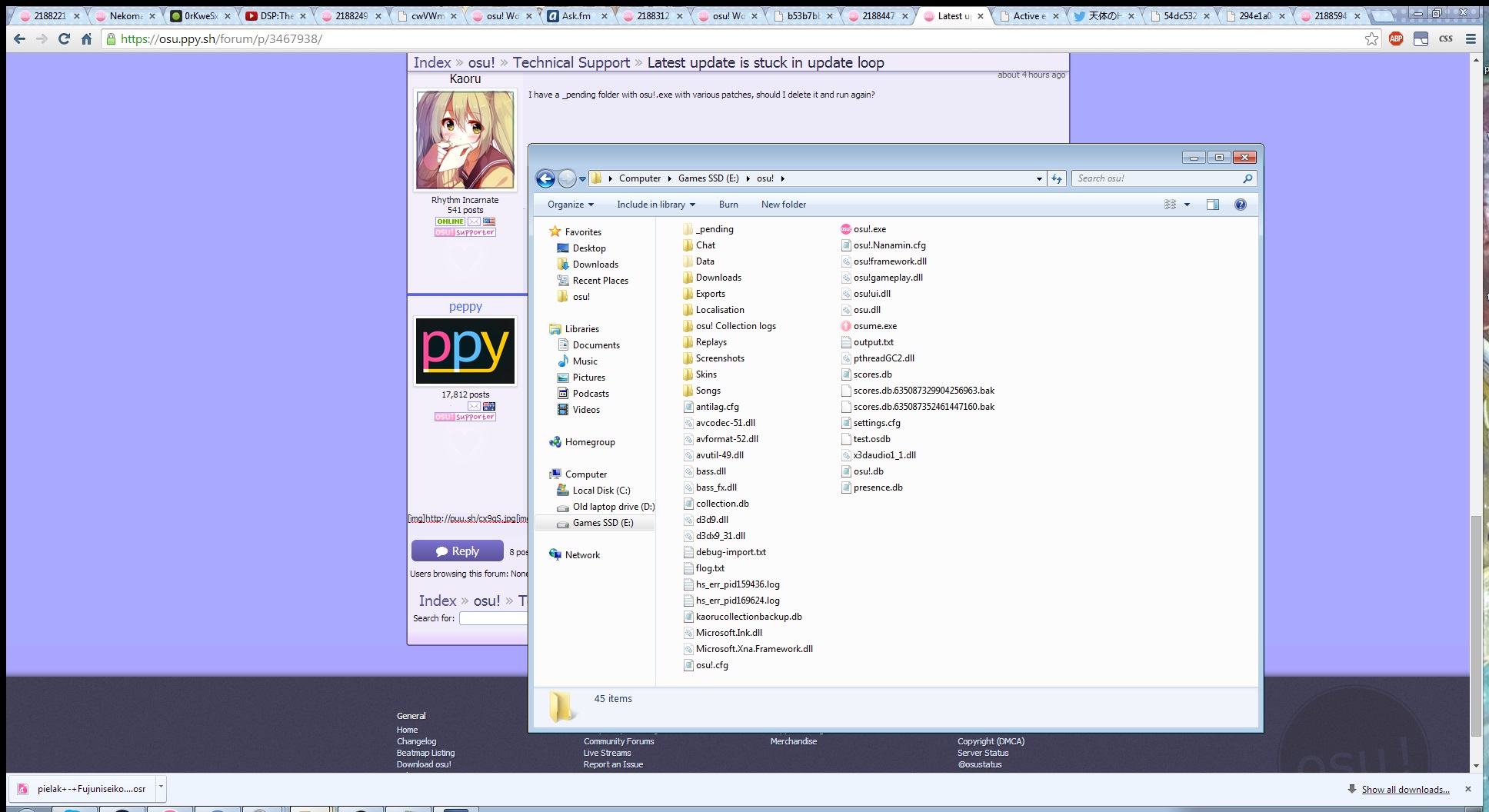Click the browser page vertical scrollbar

coord(1476,624)
